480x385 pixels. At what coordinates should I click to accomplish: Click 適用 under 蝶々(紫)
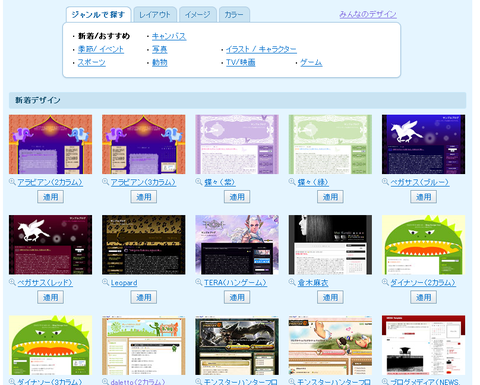click(237, 197)
